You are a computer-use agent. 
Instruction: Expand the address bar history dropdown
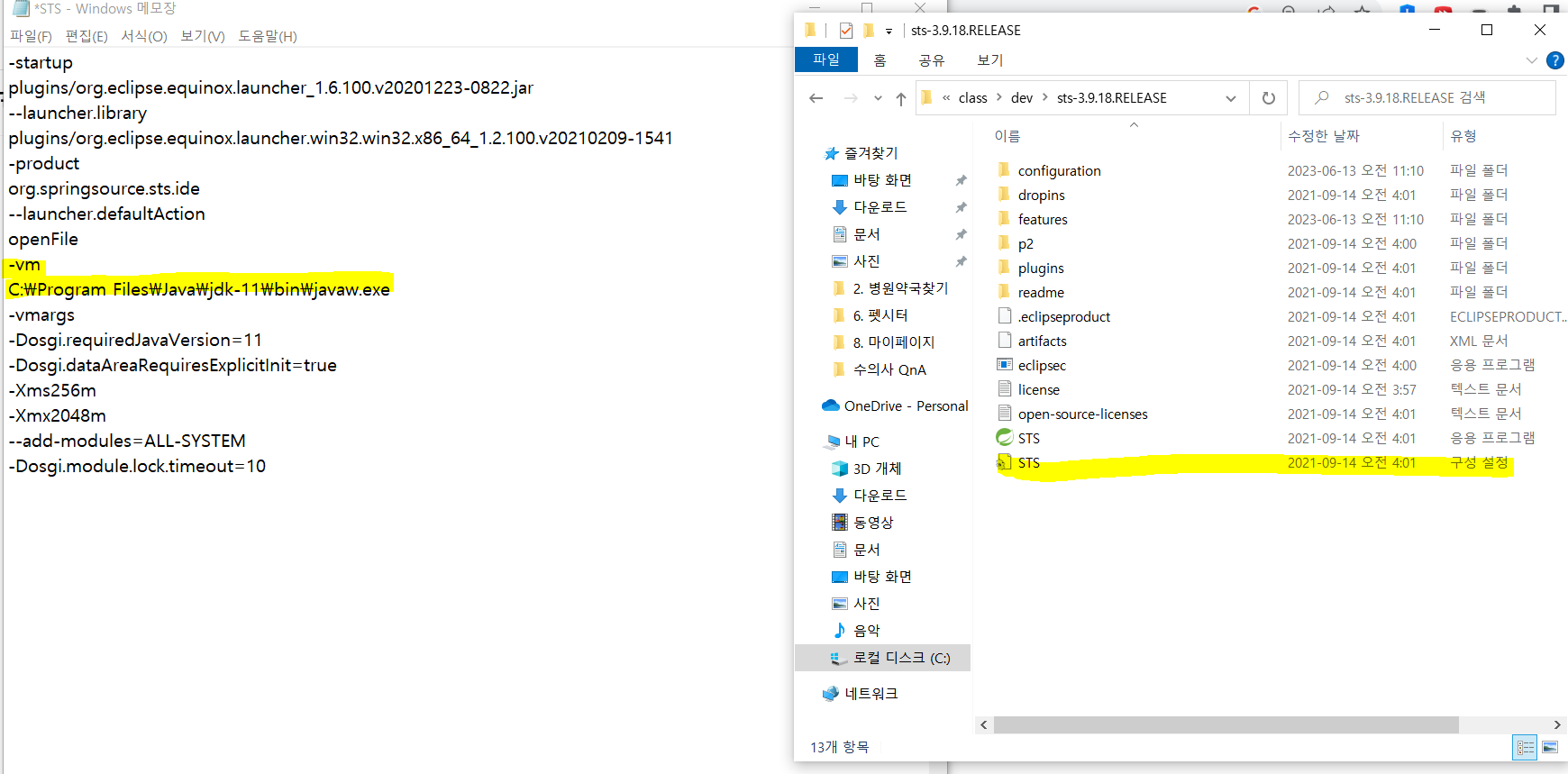1231,98
